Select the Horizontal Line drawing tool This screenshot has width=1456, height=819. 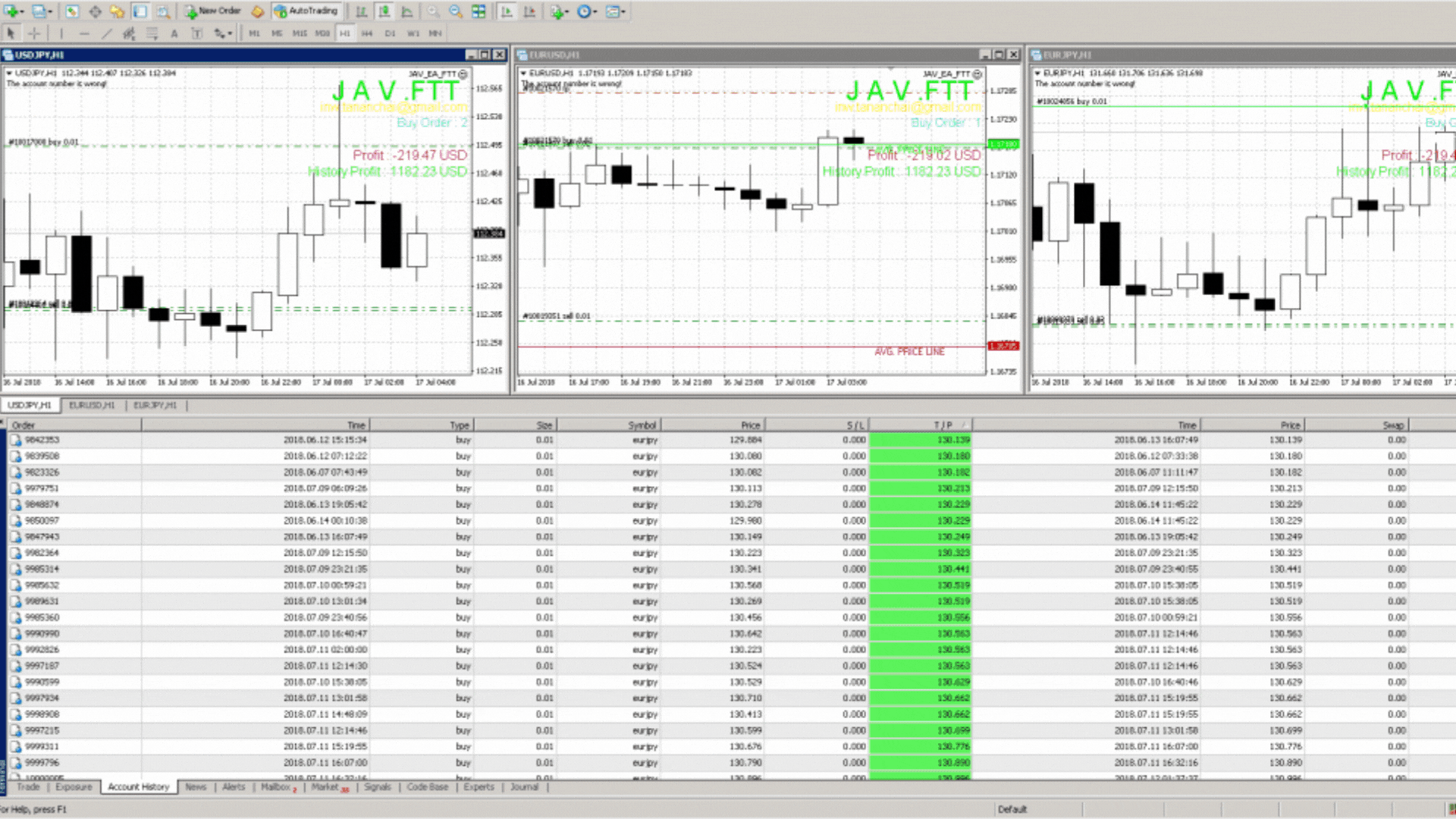[x=84, y=33]
